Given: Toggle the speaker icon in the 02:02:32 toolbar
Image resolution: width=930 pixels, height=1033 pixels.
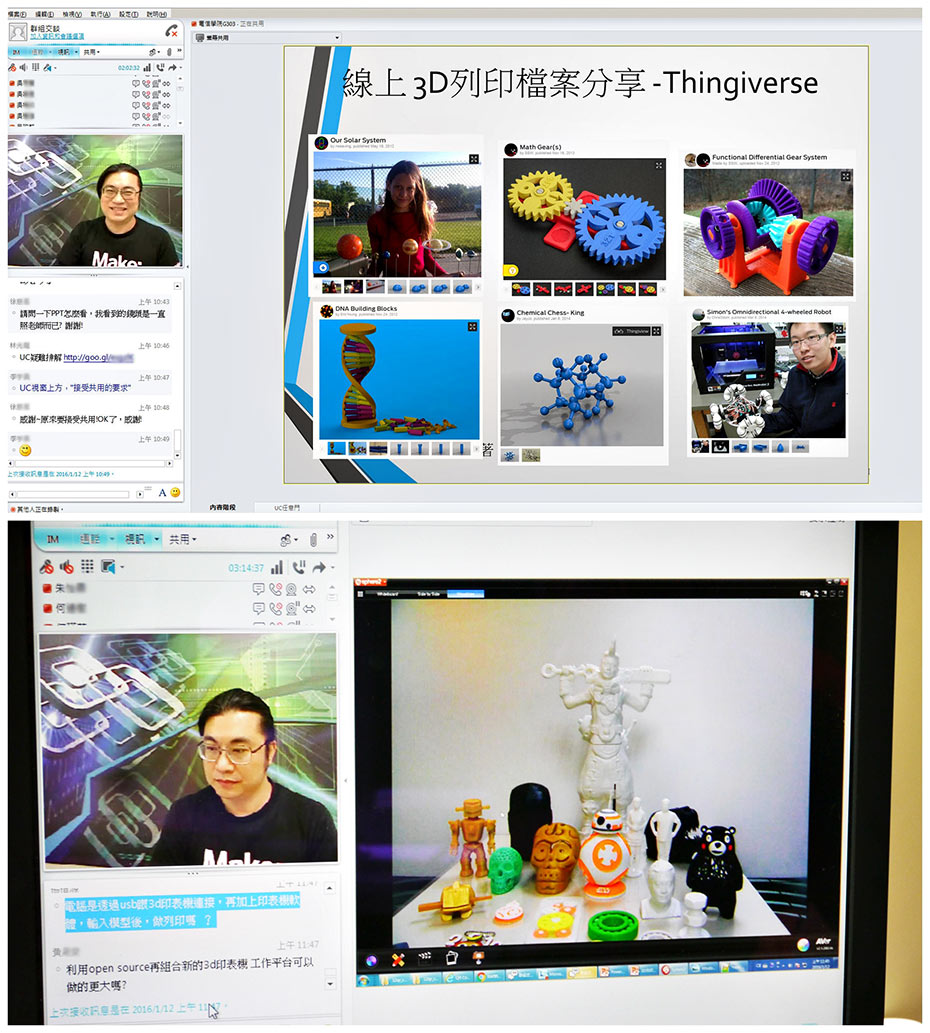Looking at the screenshot, I should pyautogui.click(x=24, y=68).
